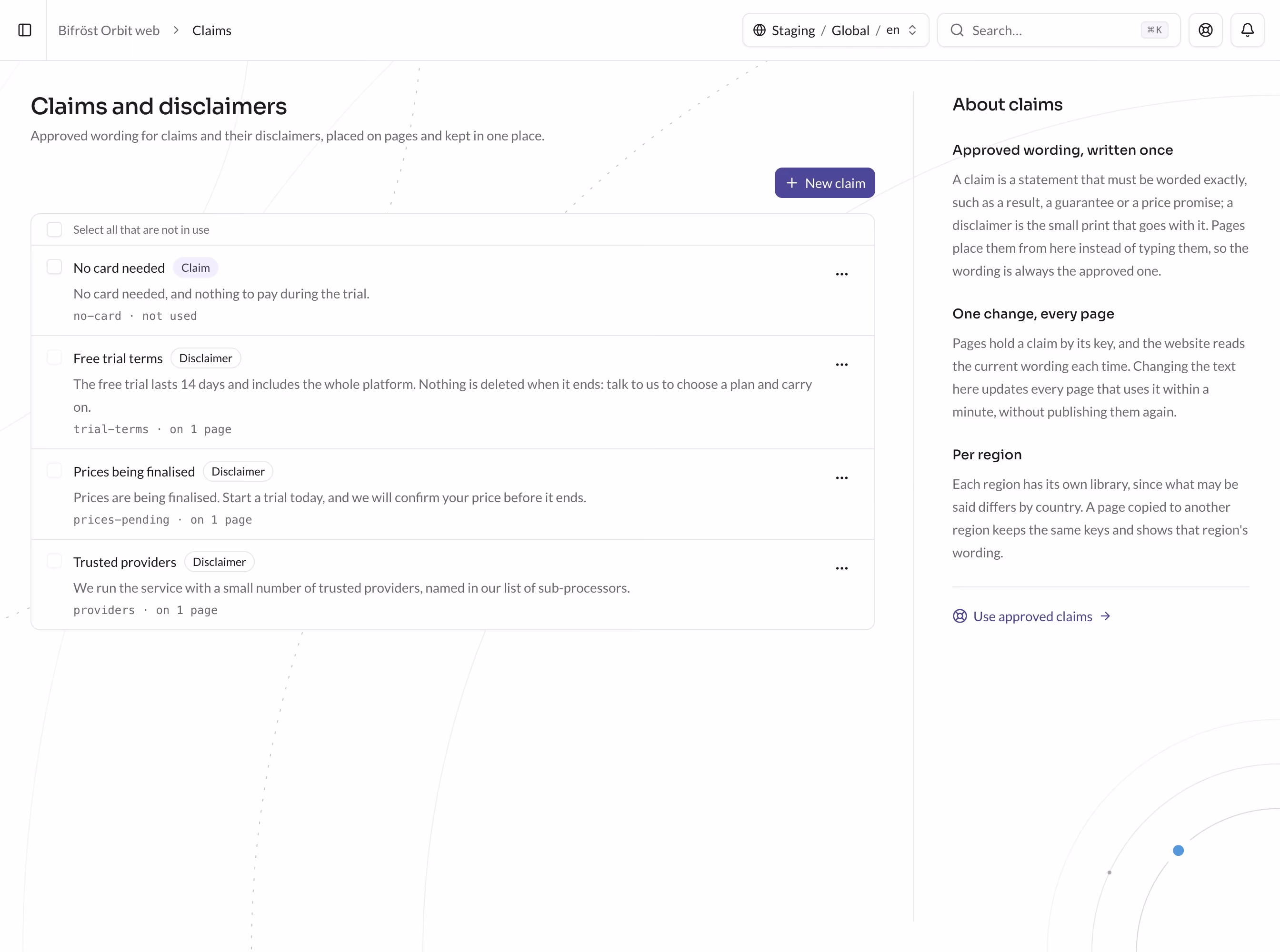Click the Claim badge on No card needed

pyautogui.click(x=195, y=268)
